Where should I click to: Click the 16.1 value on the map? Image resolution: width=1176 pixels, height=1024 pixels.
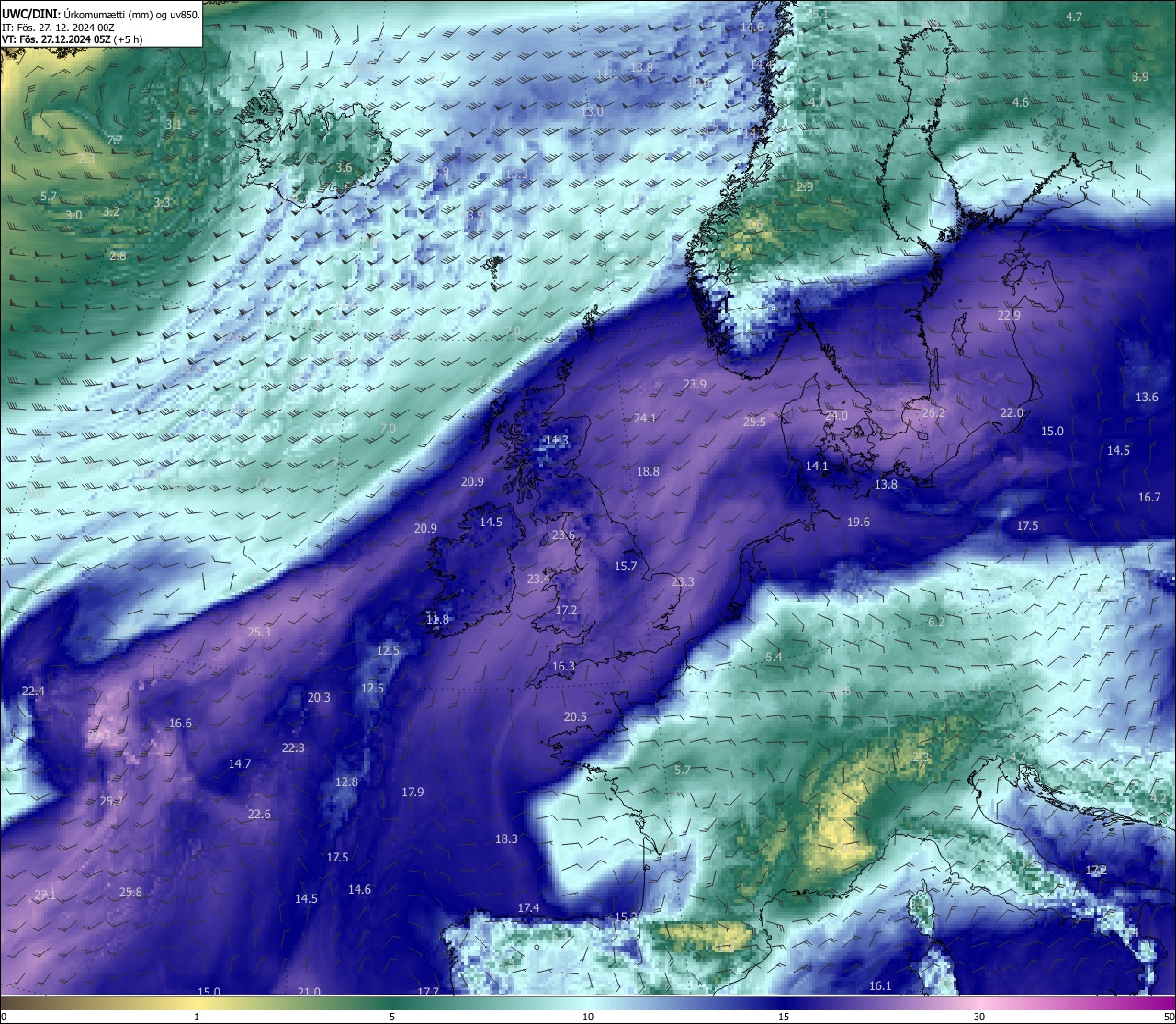[x=880, y=986]
